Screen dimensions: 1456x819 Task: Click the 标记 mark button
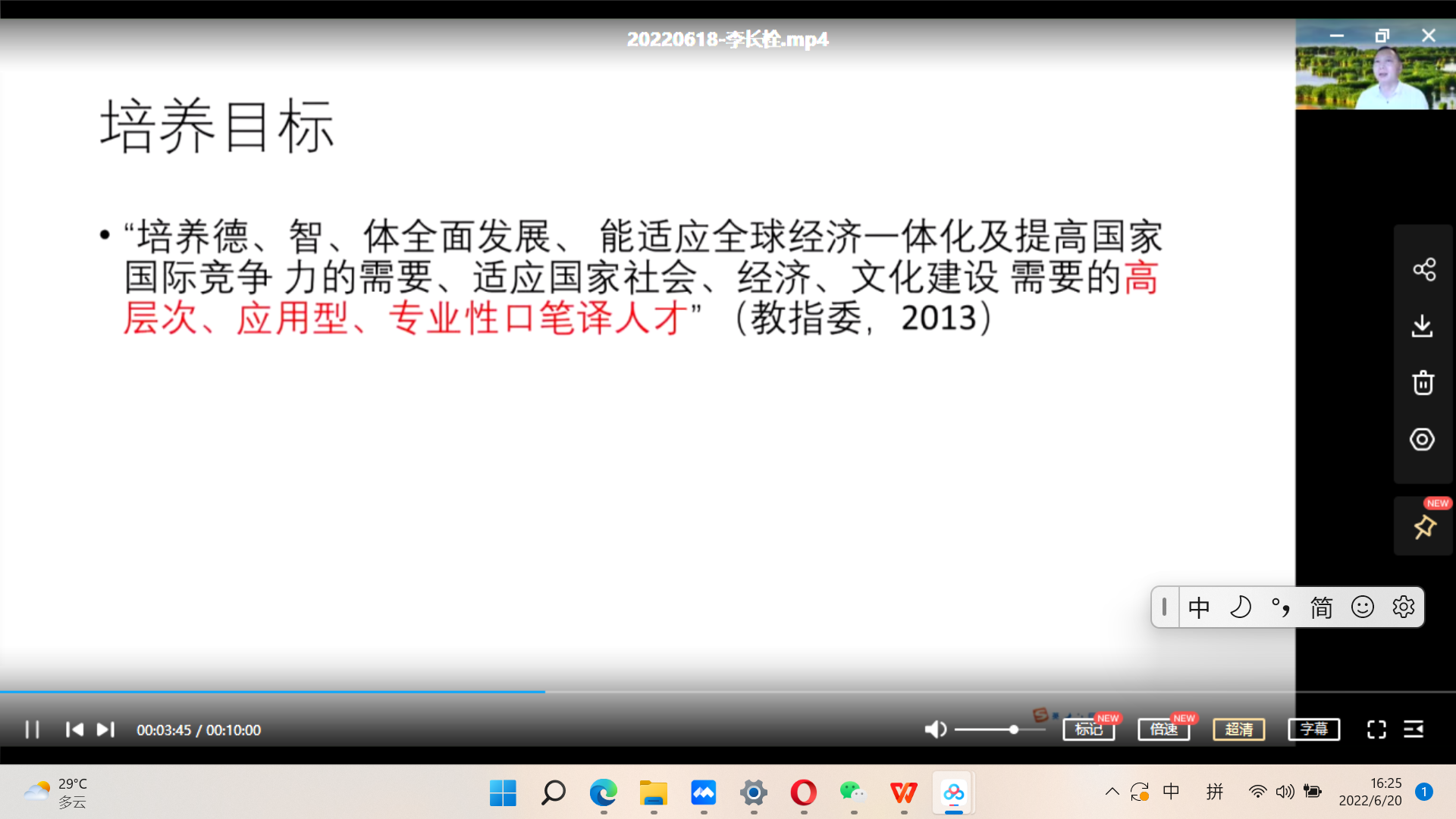point(1088,730)
